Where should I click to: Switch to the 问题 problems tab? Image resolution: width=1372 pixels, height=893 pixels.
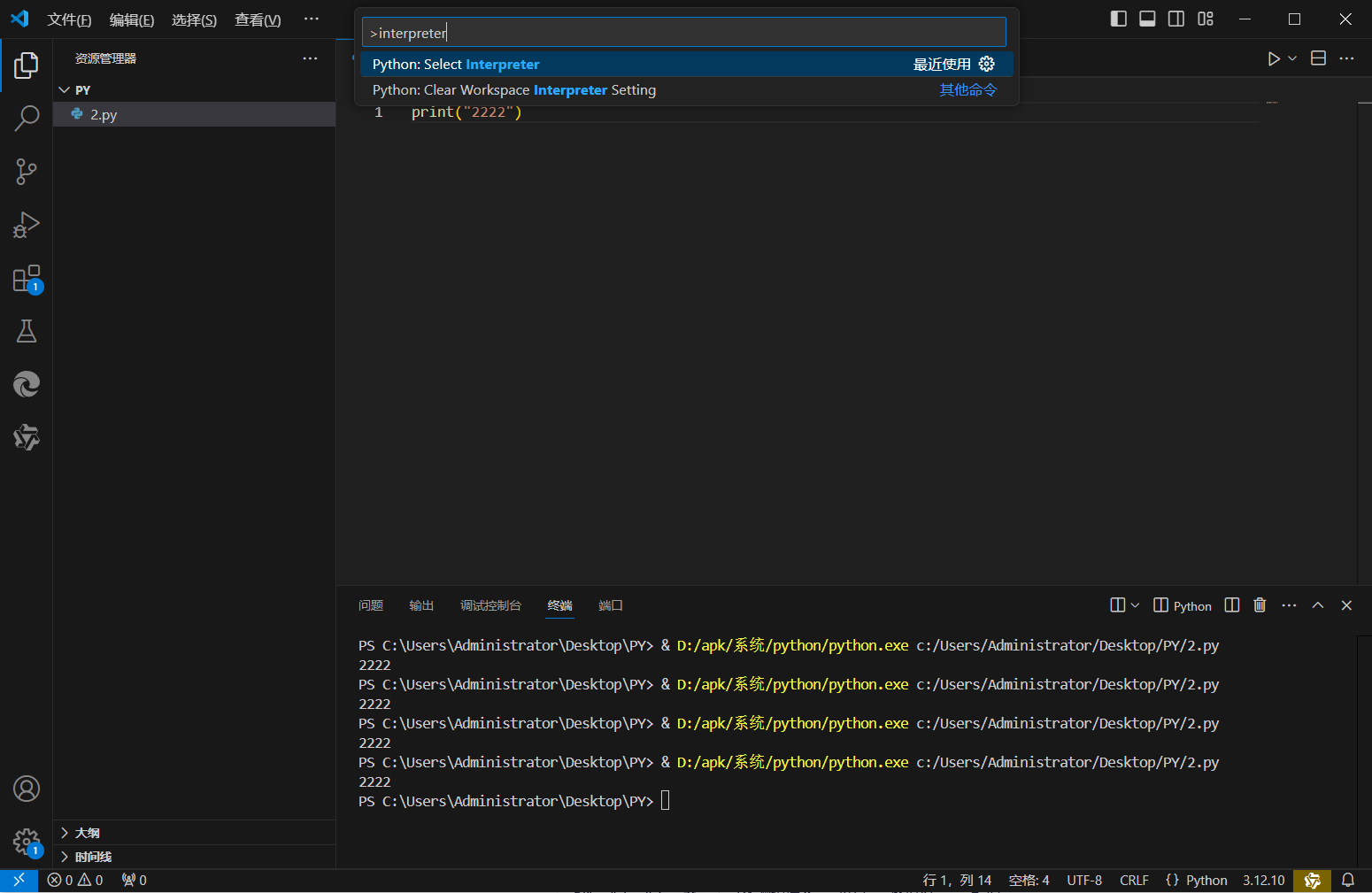point(371,605)
